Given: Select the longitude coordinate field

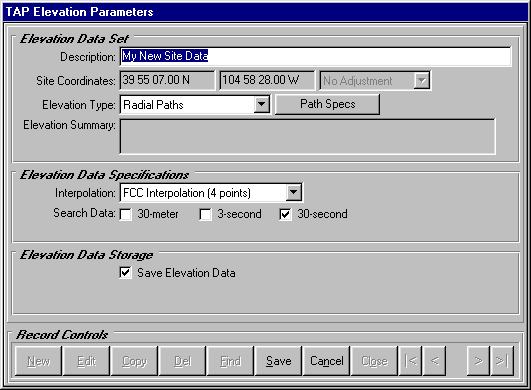Looking at the screenshot, I should 267,80.
